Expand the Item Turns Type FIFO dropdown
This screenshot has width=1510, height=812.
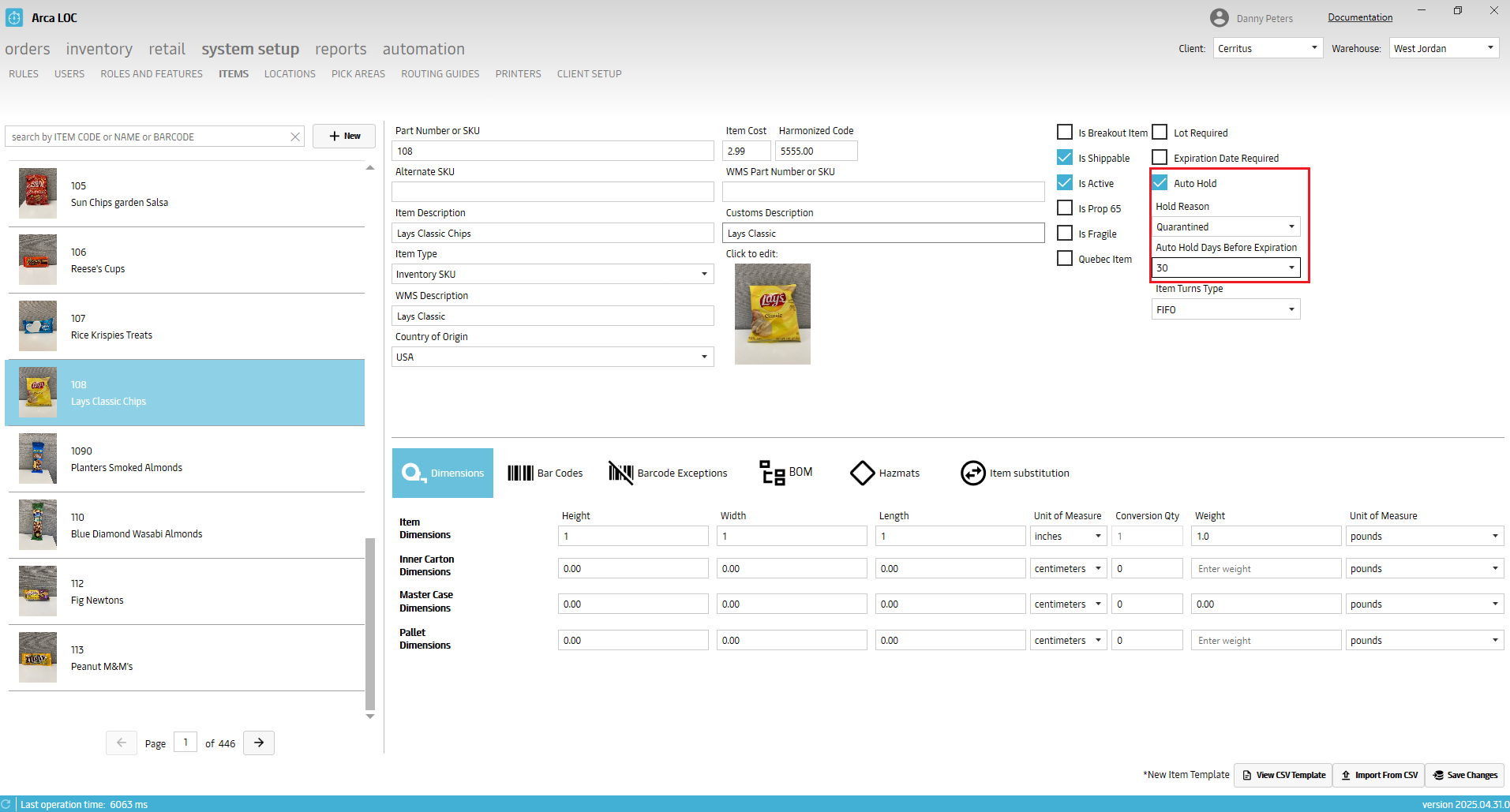click(1226, 309)
